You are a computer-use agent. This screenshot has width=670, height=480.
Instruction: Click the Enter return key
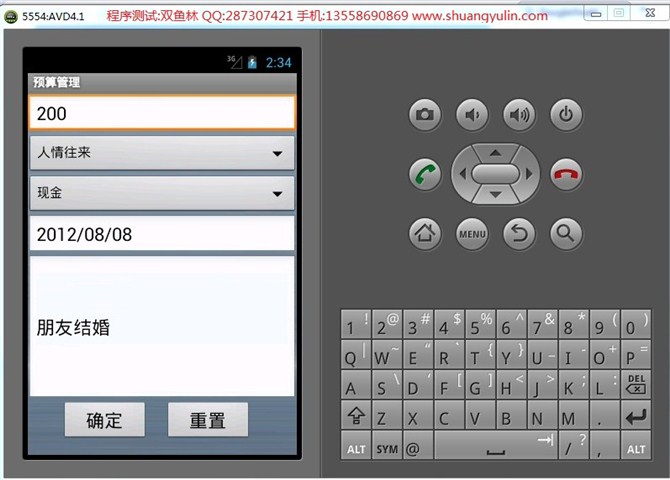pyautogui.click(x=636, y=415)
